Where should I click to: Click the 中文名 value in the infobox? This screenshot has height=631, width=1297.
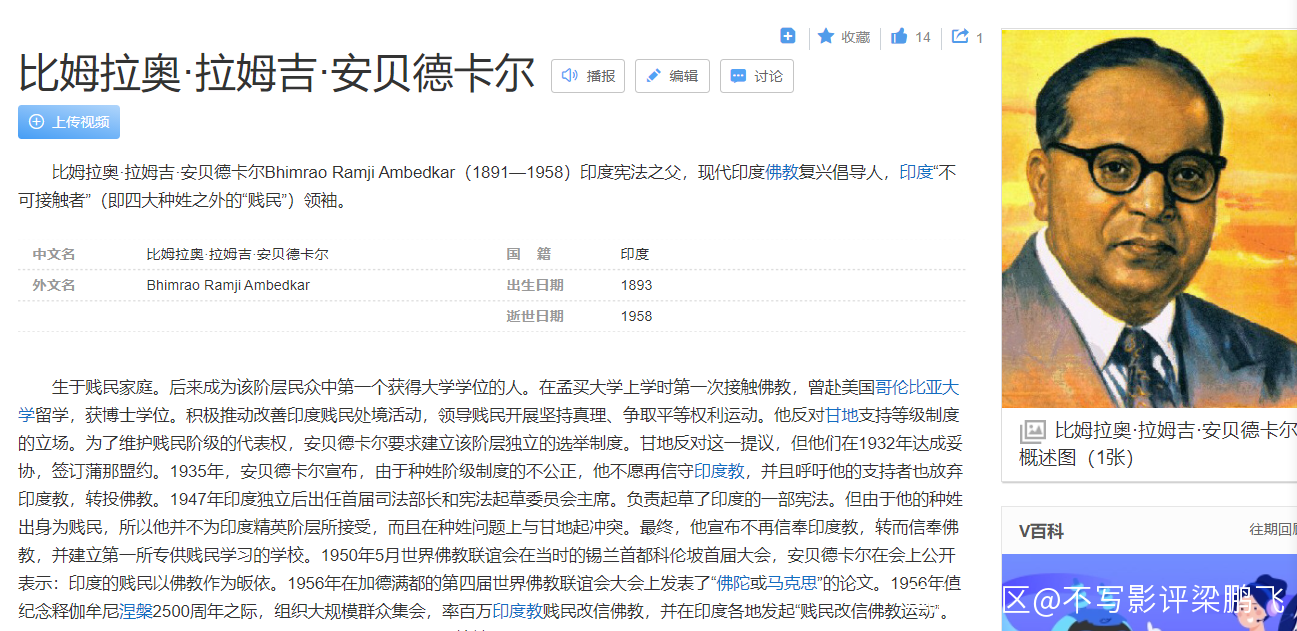pyautogui.click(x=237, y=254)
